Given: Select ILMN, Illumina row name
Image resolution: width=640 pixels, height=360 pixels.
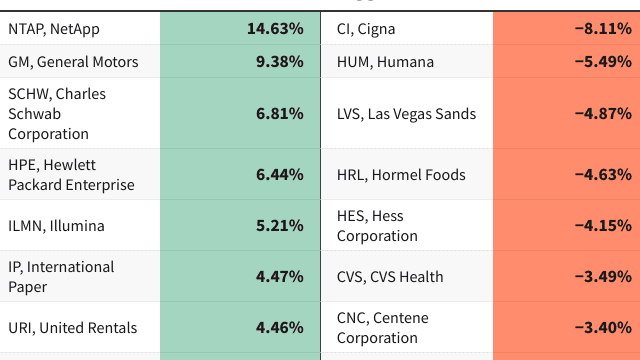Looking at the screenshot, I should [56, 226].
